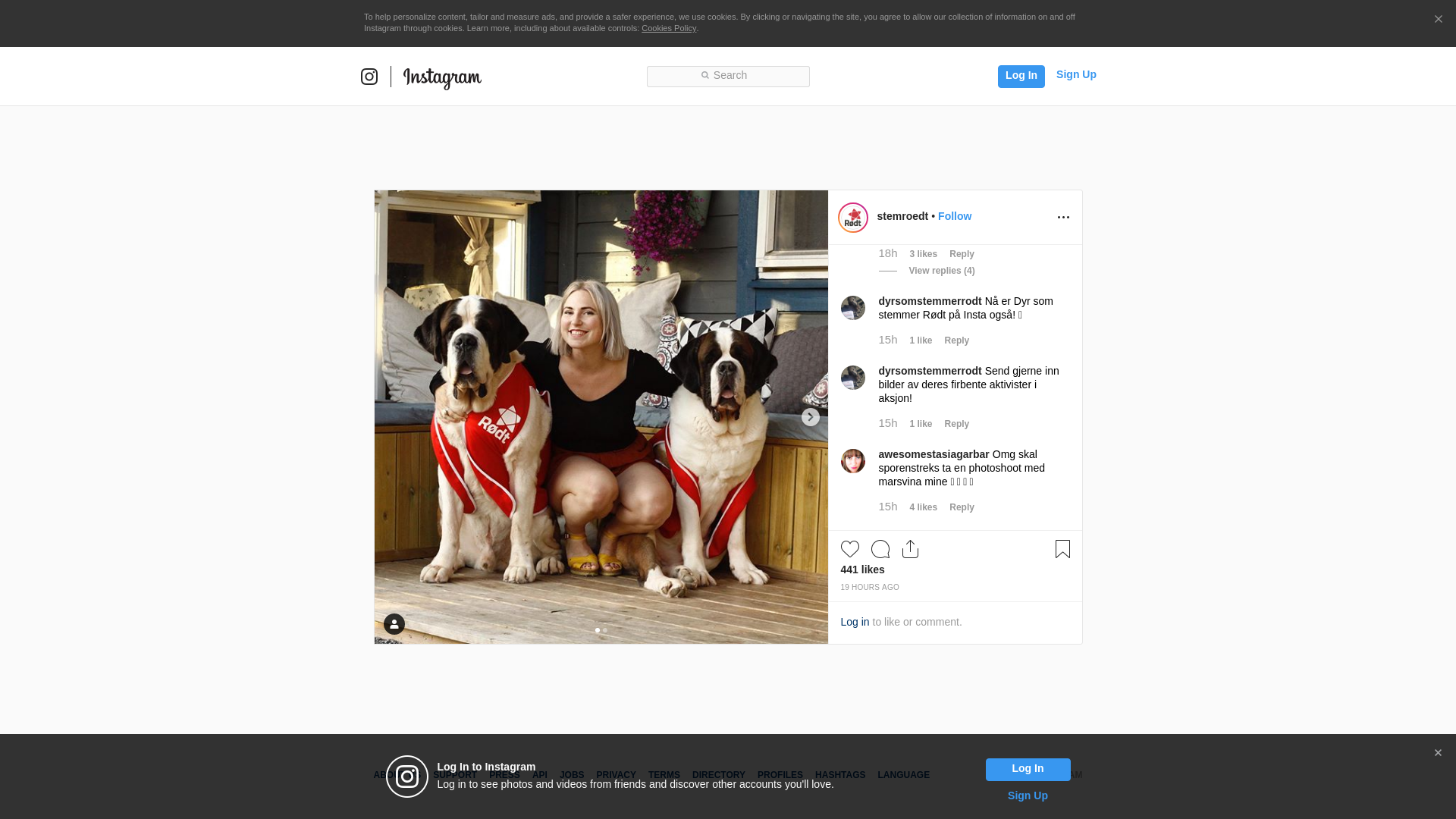The width and height of the screenshot is (1456, 819).
Task: Like the post with heart icon
Action: (x=850, y=549)
